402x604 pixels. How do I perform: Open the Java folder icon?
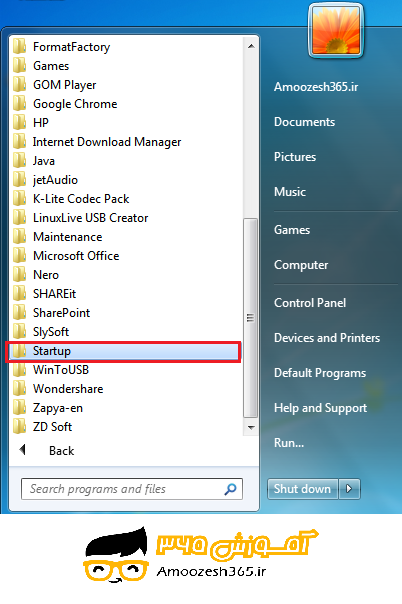coord(19,160)
